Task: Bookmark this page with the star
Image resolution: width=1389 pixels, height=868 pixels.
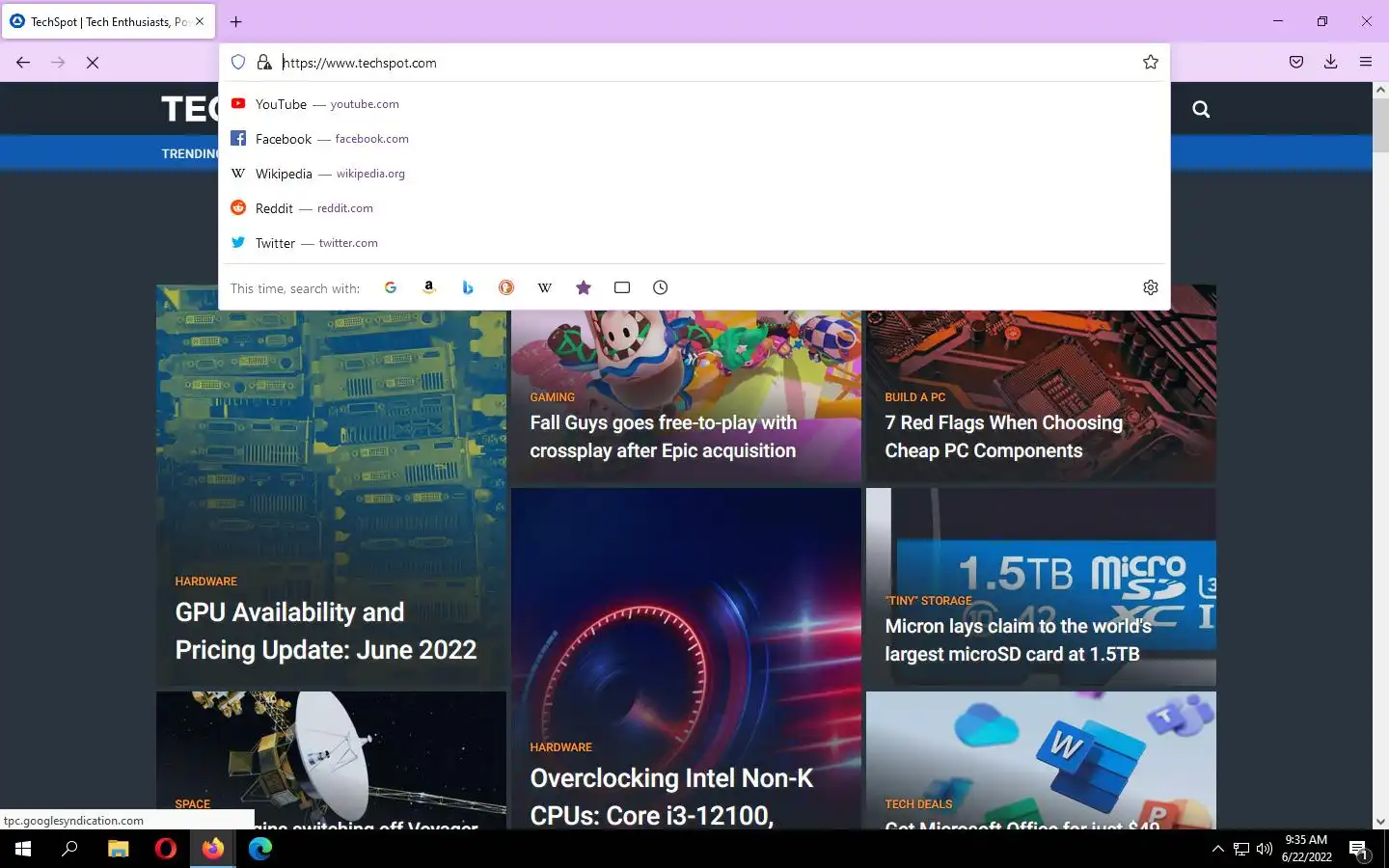Action: tap(1151, 62)
